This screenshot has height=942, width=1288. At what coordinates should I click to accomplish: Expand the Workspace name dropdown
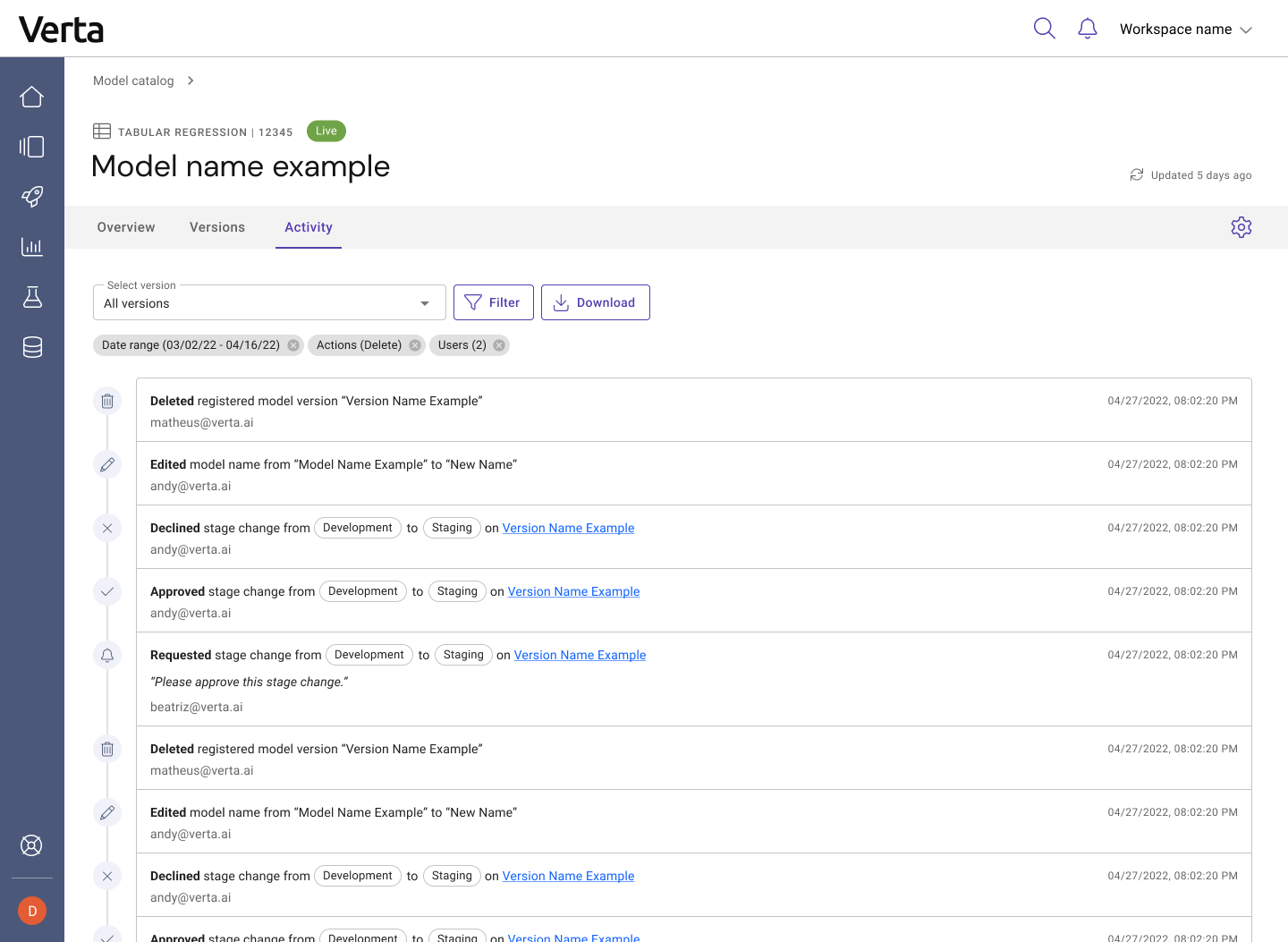1185,30
